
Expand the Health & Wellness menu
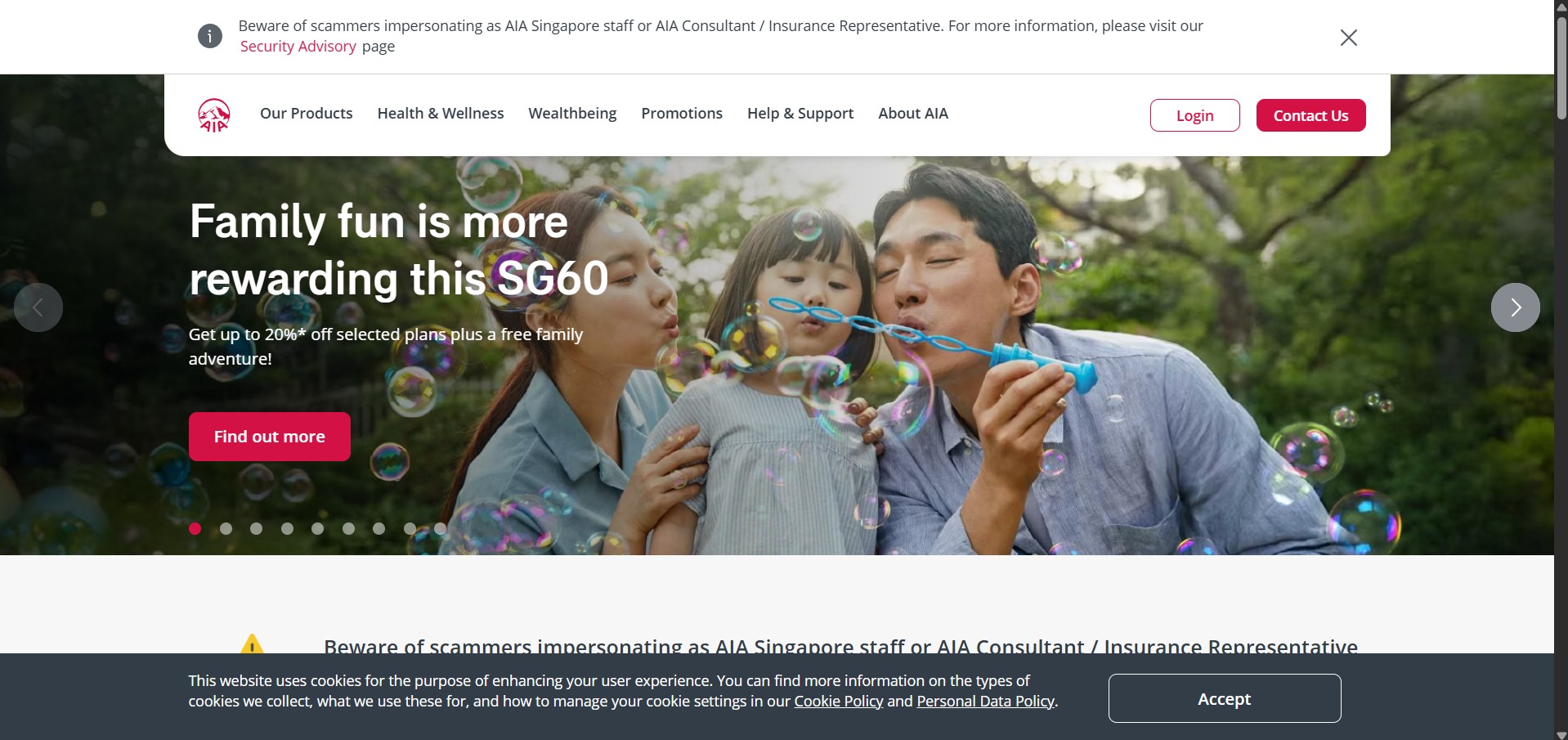441,114
